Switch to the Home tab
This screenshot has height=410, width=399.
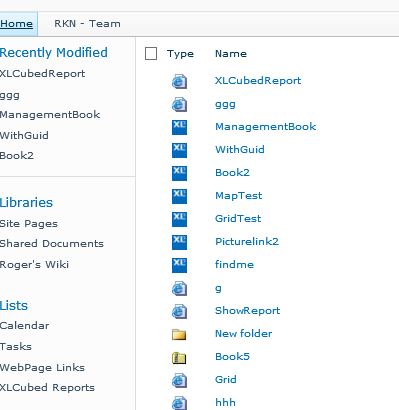[x=16, y=24]
